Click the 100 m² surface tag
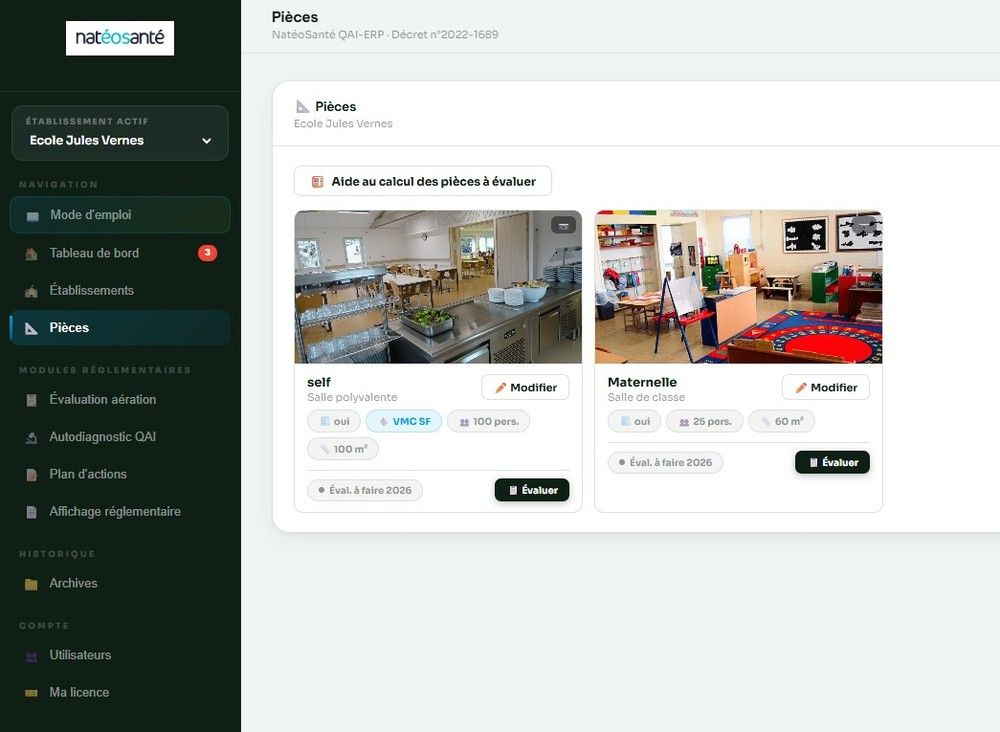This screenshot has width=1000, height=732. (343, 449)
